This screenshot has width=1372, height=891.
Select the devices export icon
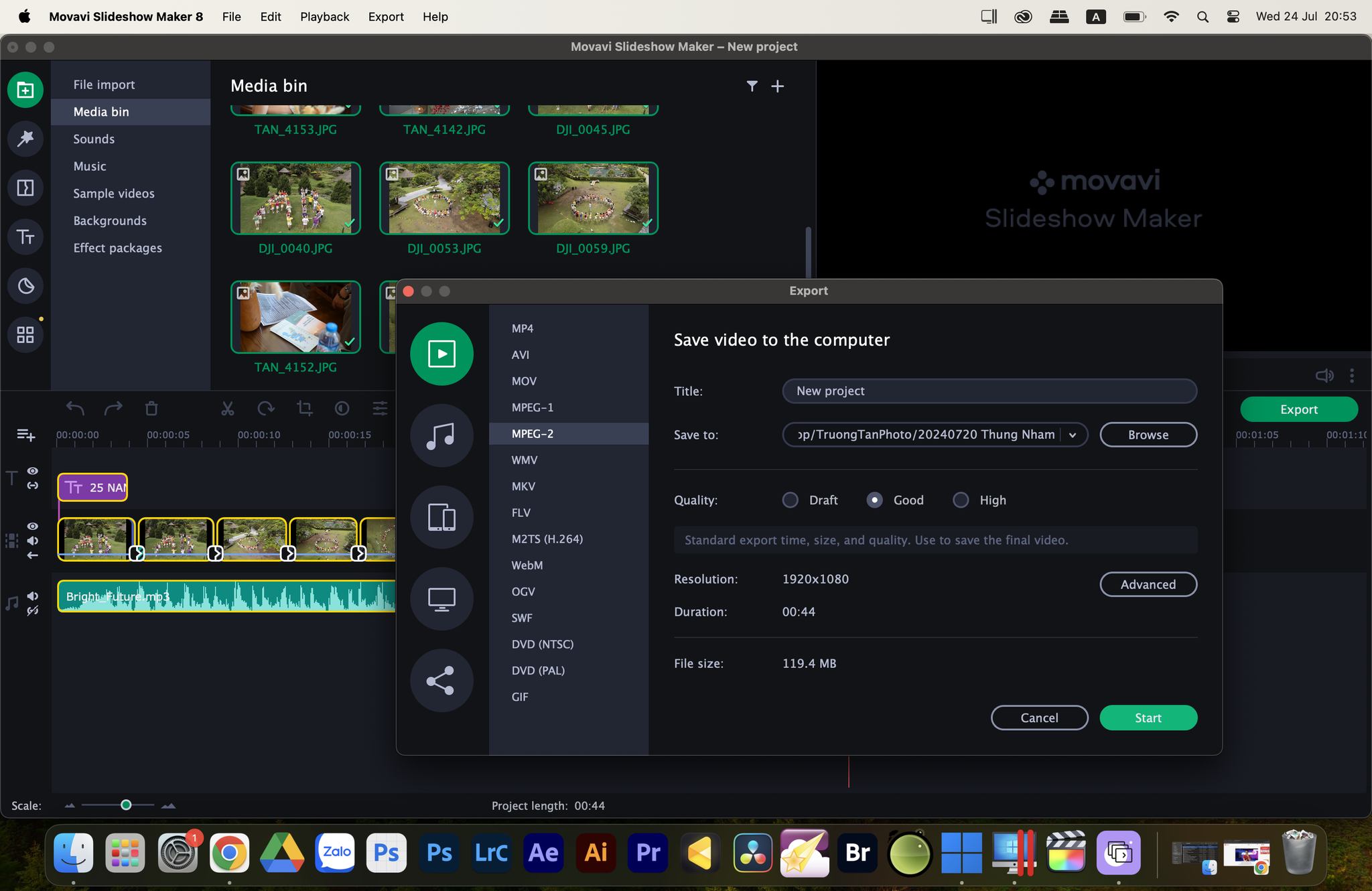[441, 517]
